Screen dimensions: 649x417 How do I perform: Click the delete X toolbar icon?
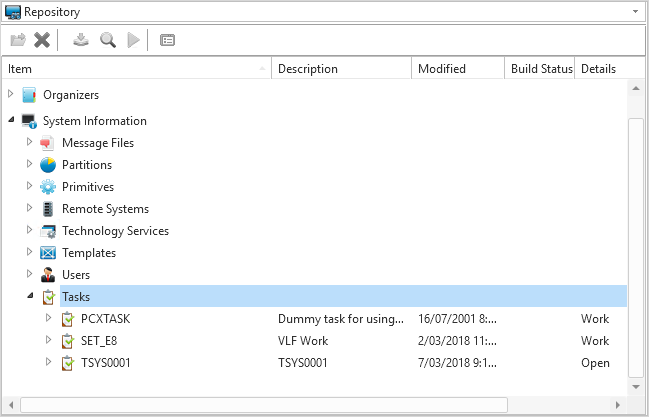coord(42,40)
